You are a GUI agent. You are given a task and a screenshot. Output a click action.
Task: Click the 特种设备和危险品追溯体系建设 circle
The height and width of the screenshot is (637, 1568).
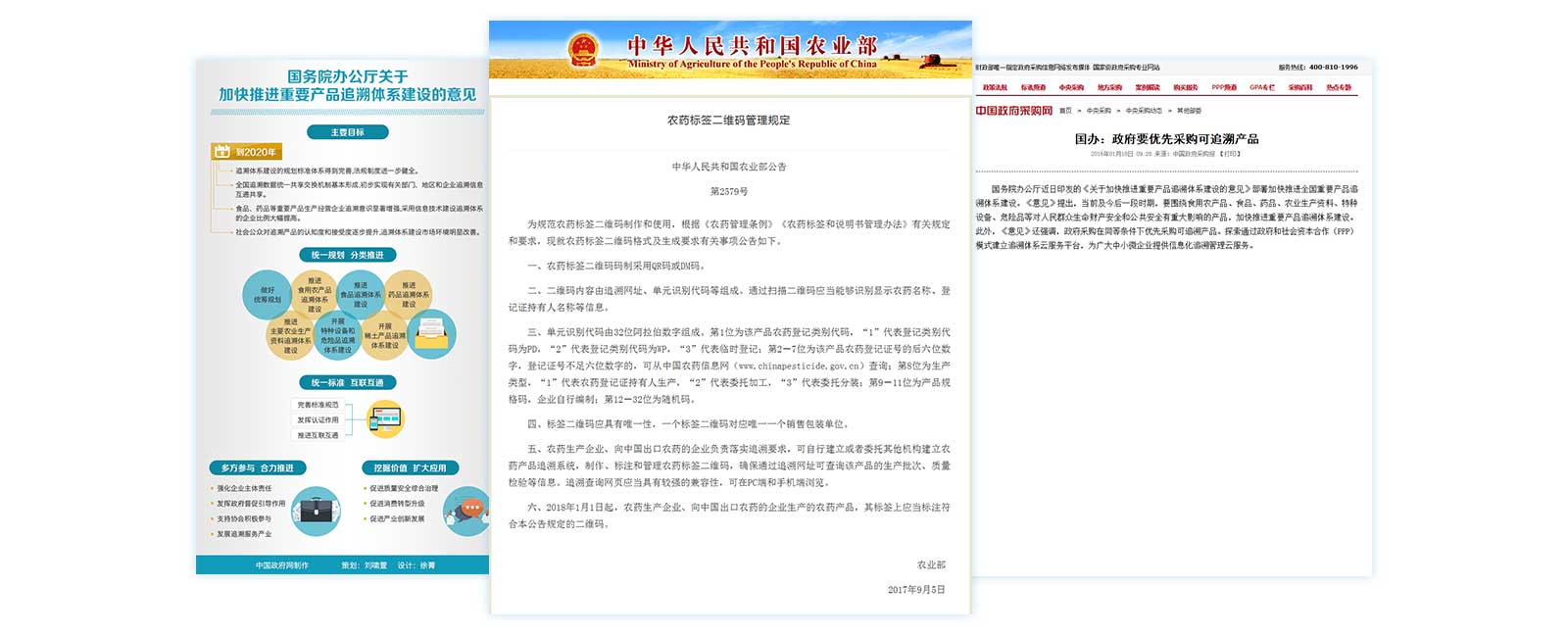pyautogui.click(x=338, y=335)
